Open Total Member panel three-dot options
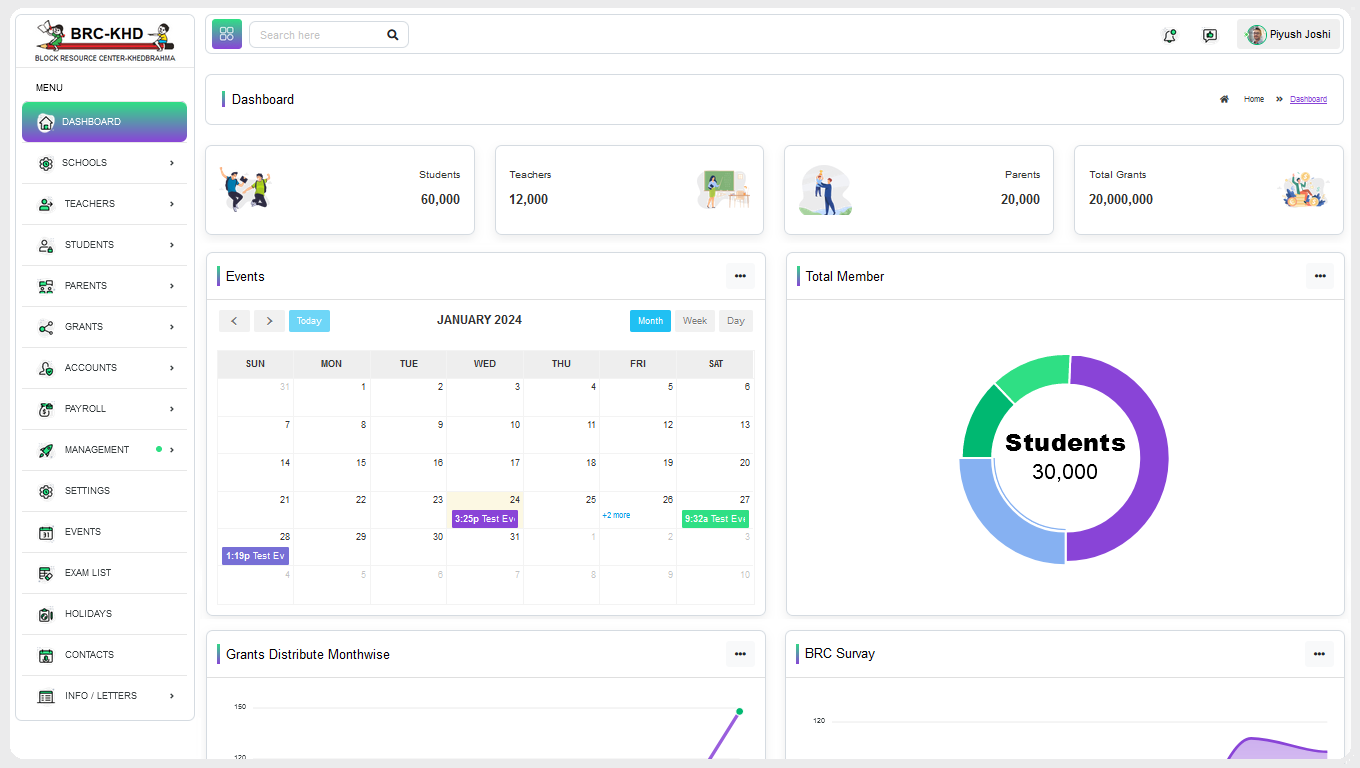The height and width of the screenshot is (768, 1360). 1320,276
